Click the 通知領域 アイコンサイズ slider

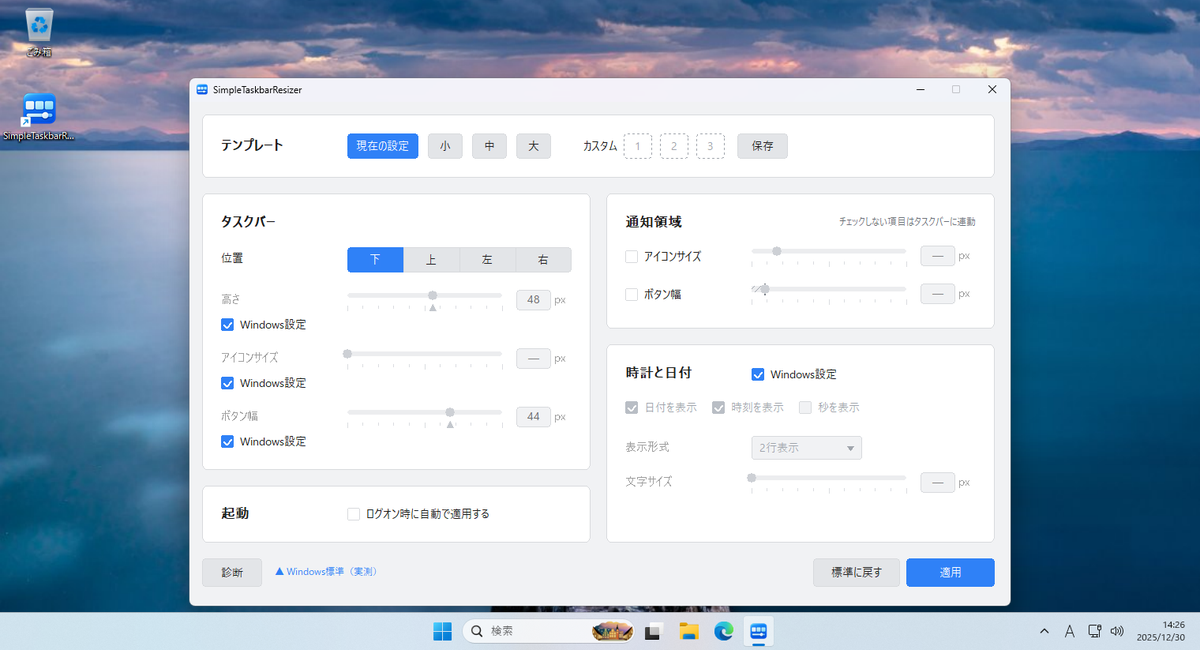pos(829,251)
